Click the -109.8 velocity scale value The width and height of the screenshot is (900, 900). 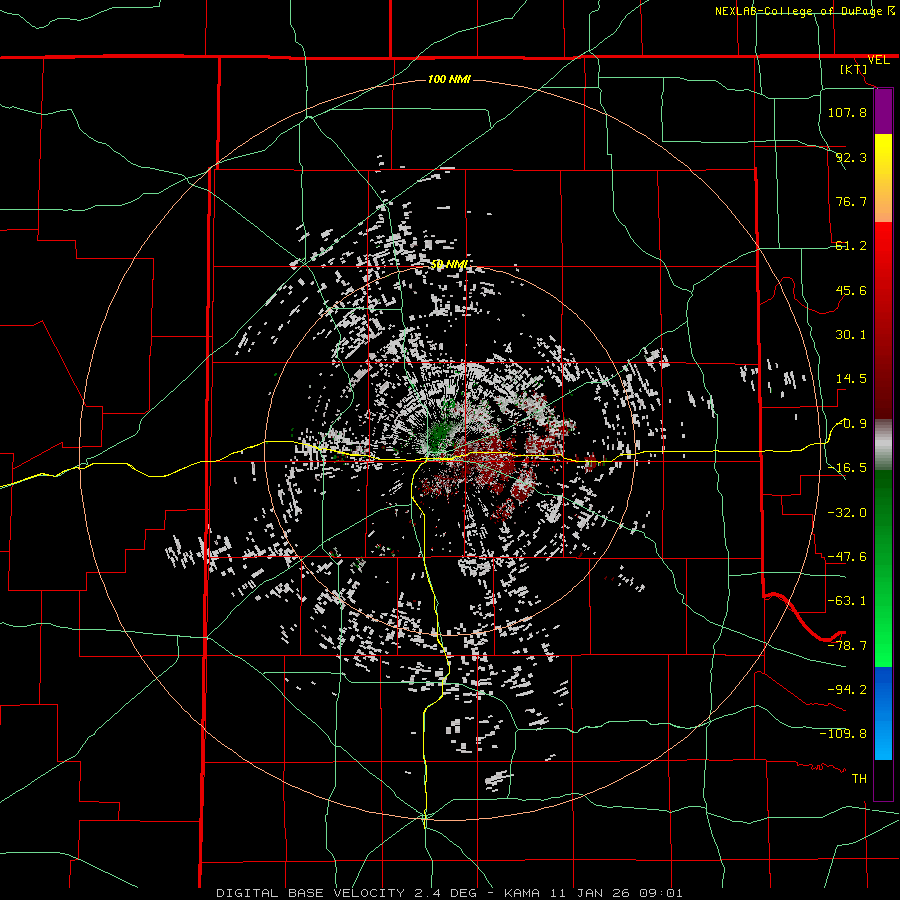coord(843,734)
